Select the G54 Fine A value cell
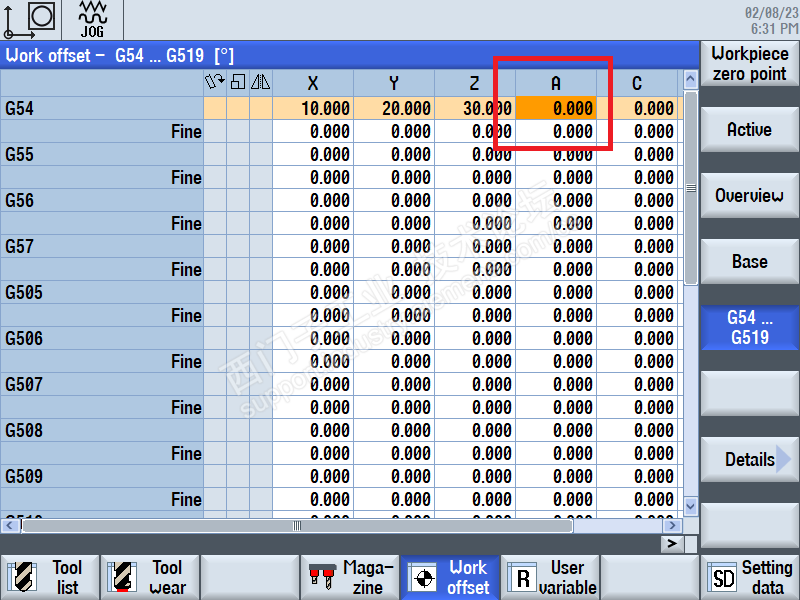 pos(556,131)
